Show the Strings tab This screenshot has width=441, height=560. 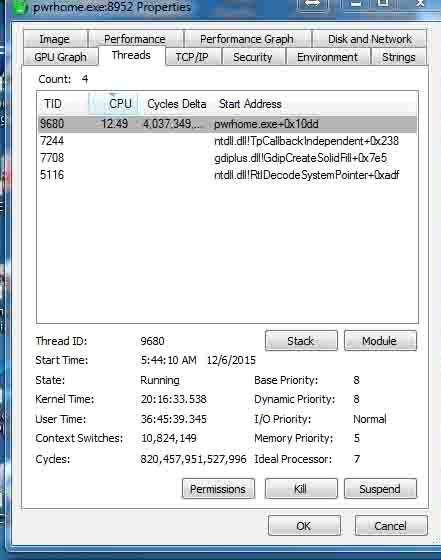click(x=399, y=57)
